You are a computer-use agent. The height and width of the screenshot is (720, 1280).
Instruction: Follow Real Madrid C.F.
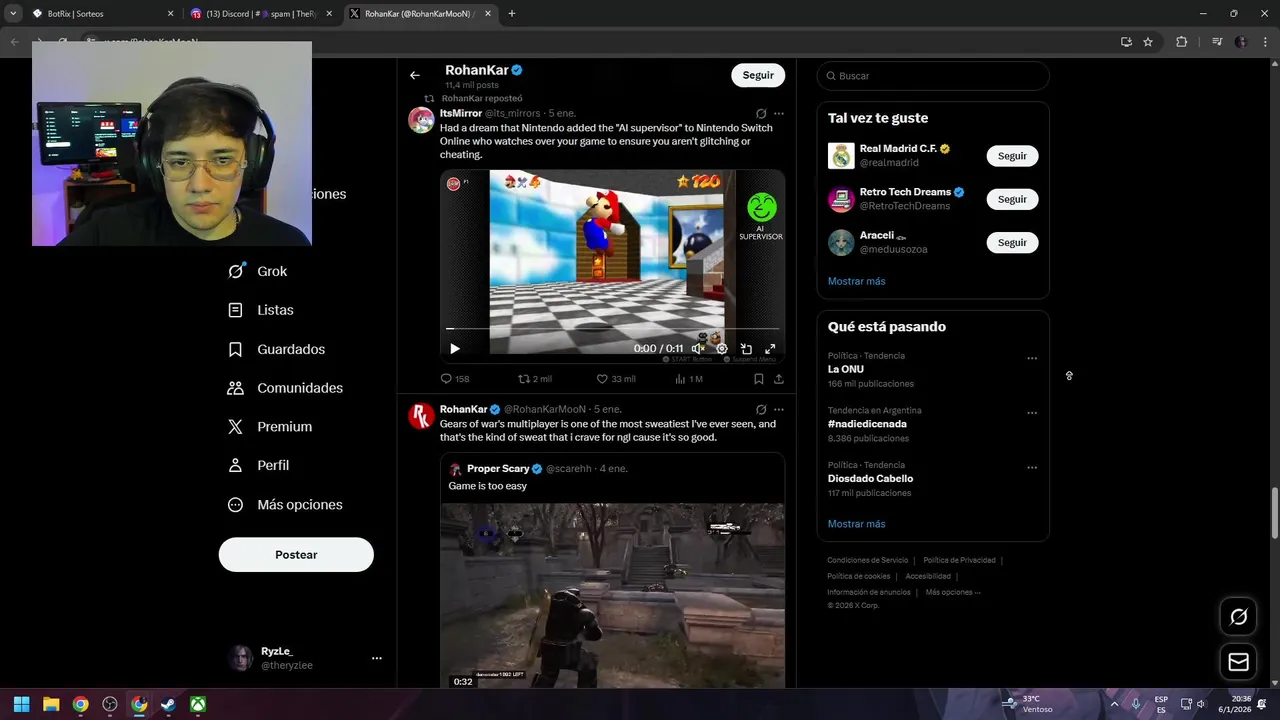point(1012,156)
